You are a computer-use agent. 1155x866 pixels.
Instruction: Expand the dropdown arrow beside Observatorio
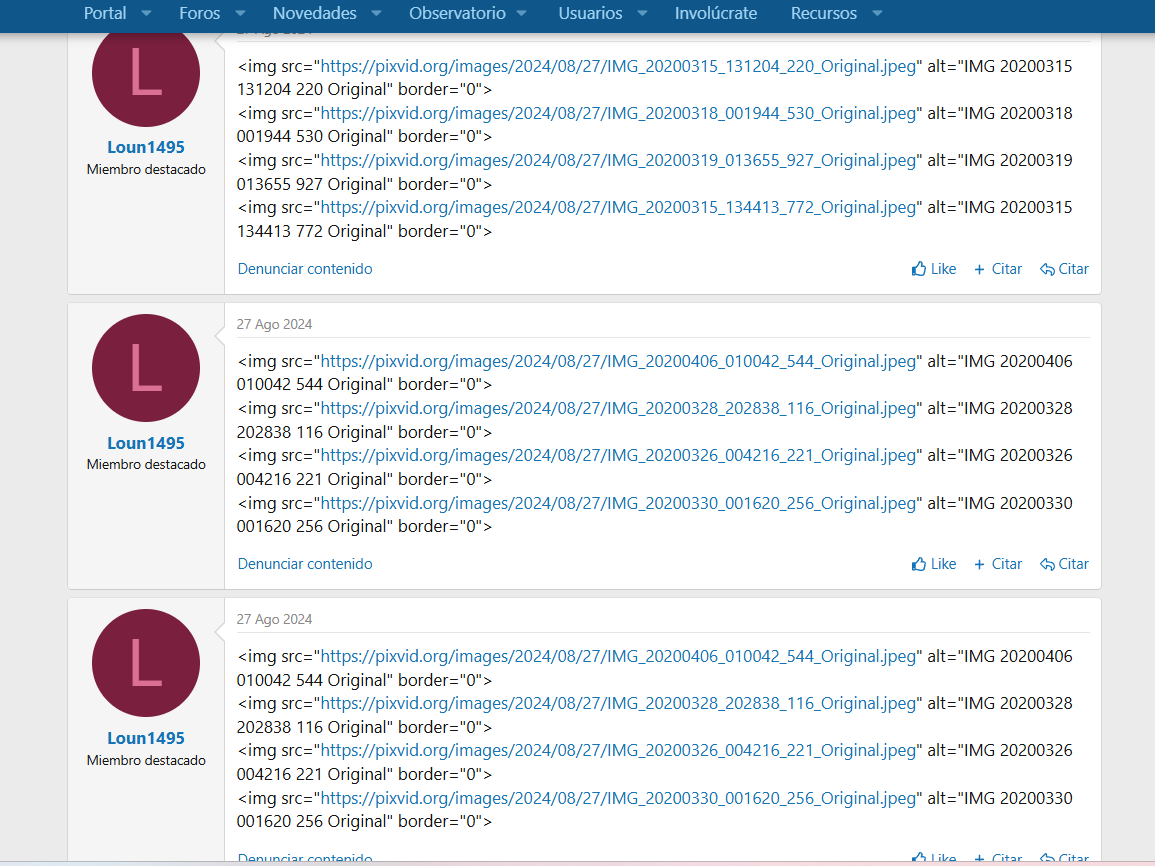point(522,13)
